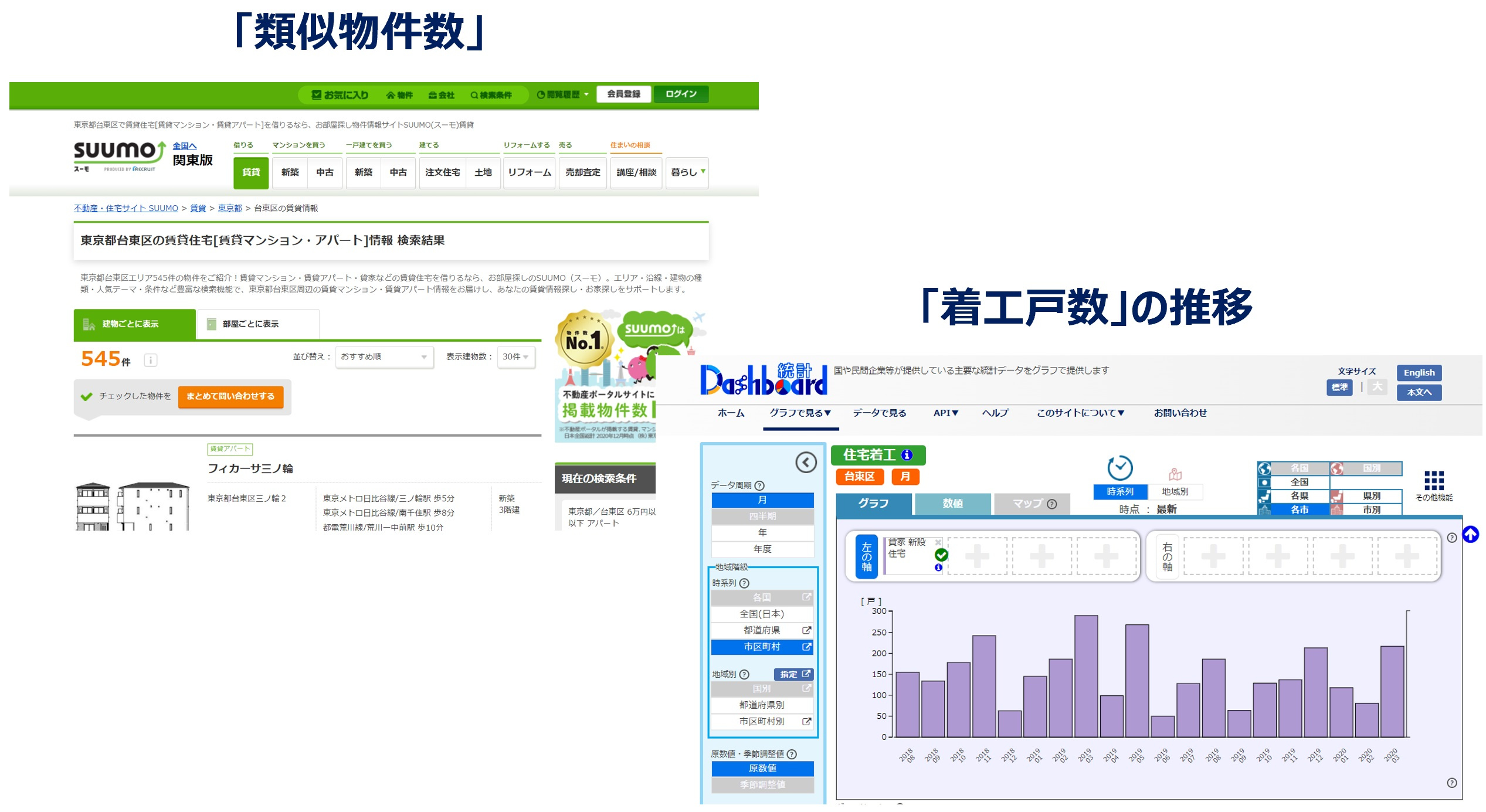
Task: Click info icon beside 住宅着工 title
Action: point(908,456)
